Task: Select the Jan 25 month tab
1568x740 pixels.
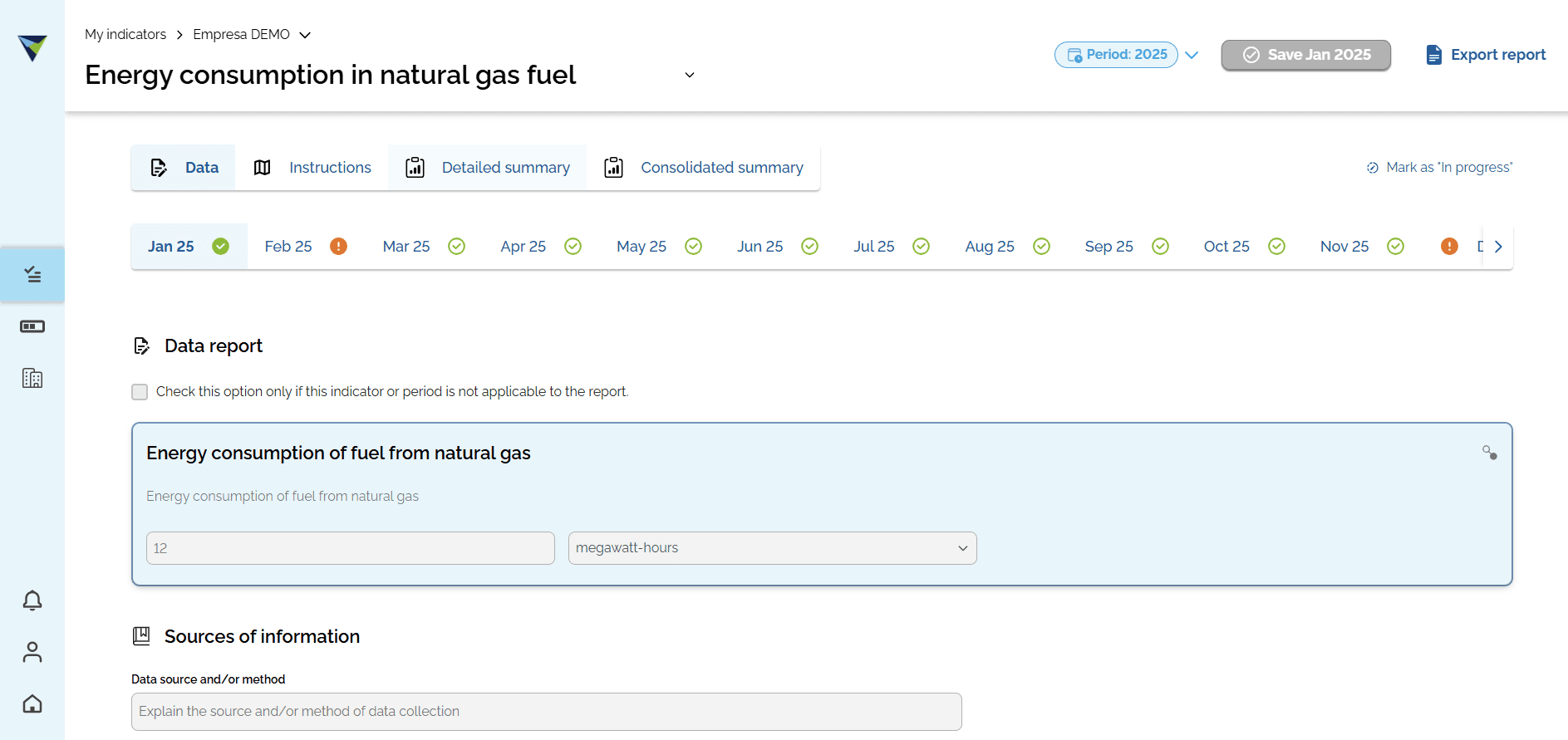Action: [189, 247]
